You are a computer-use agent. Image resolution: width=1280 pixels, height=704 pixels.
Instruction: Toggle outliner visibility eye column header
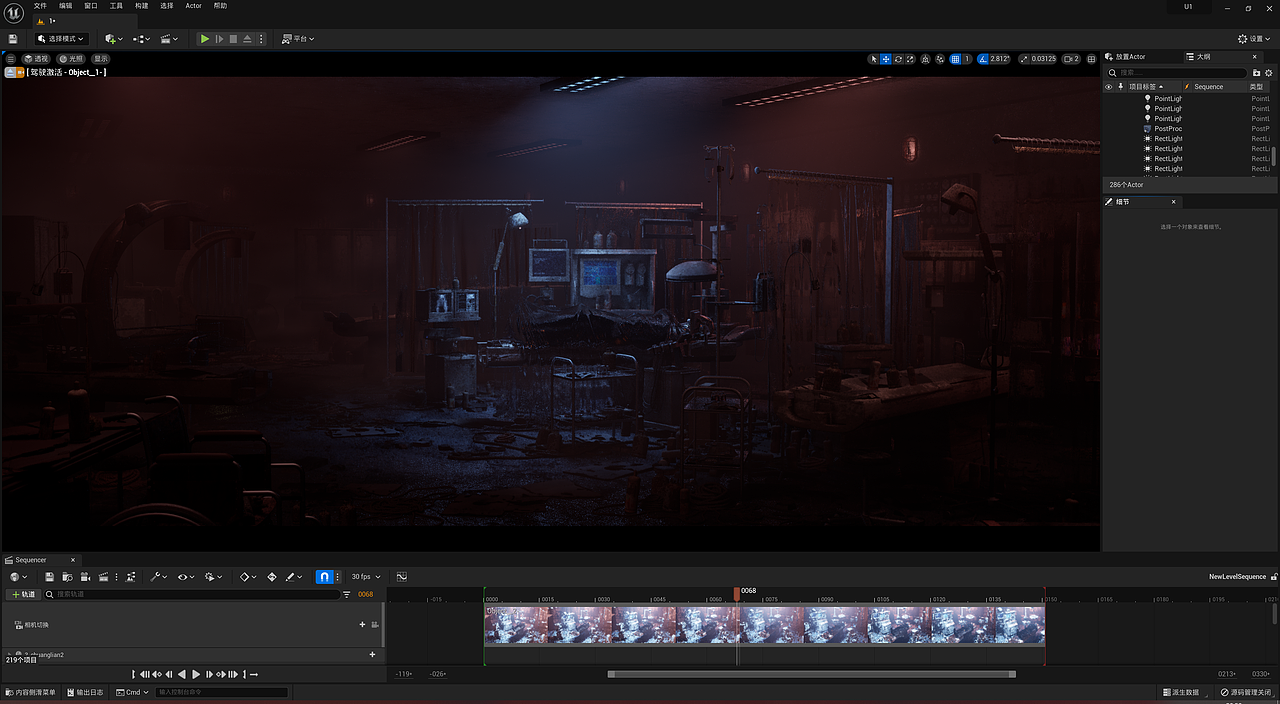[1108, 87]
